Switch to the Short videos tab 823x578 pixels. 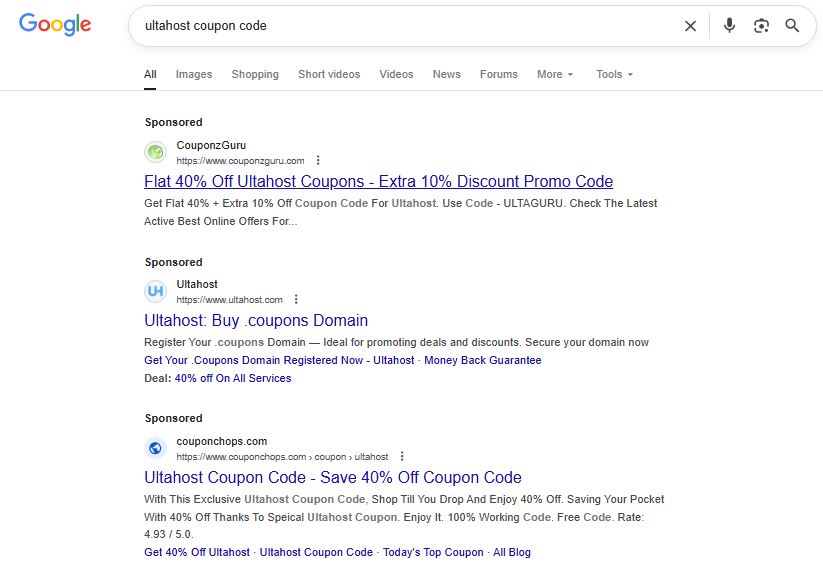tap(329, 74)
